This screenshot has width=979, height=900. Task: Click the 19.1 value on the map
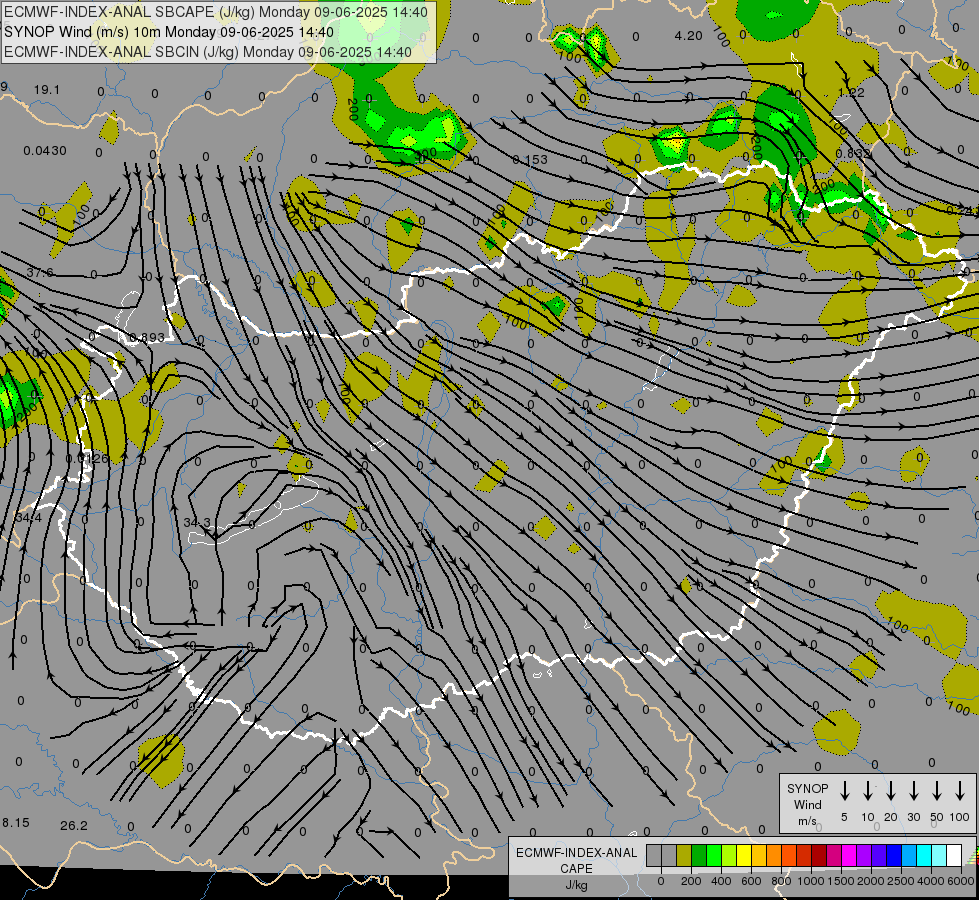tap(47, 90)
